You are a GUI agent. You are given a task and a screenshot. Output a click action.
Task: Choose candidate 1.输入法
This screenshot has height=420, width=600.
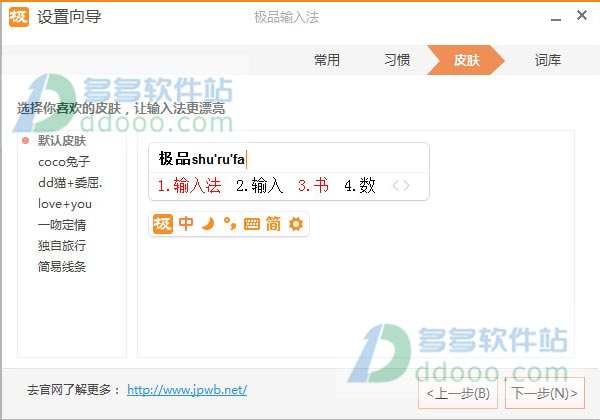189,186
